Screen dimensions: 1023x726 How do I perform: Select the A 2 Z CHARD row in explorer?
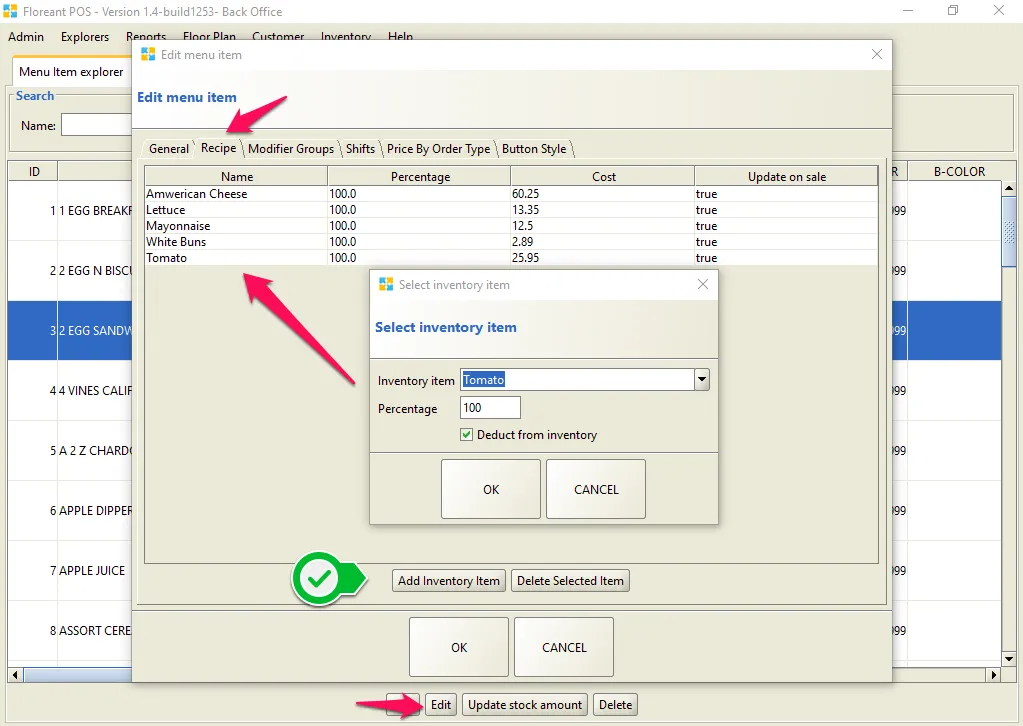tap(70, 451)
